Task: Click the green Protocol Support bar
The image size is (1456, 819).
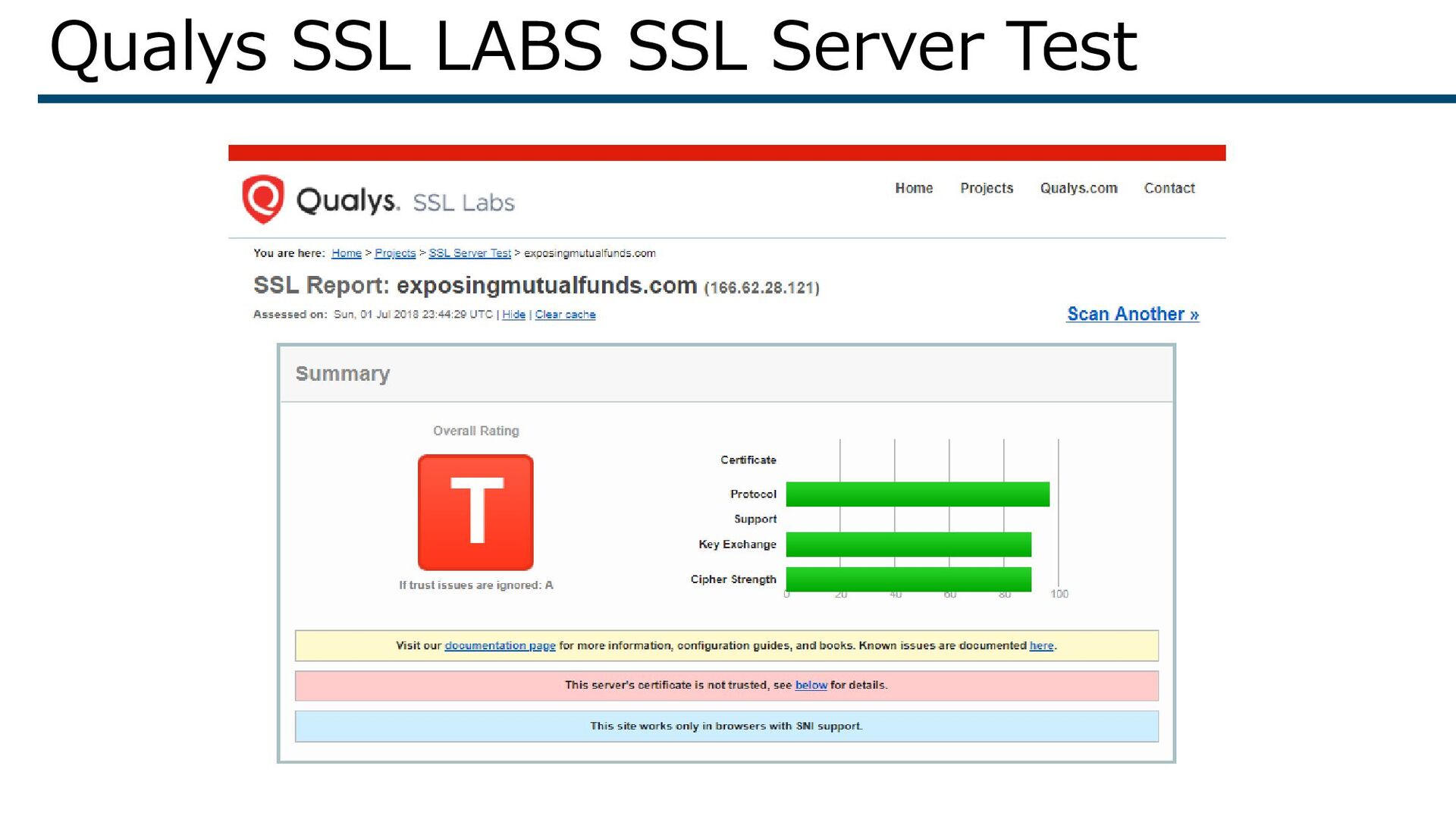Action: (918, 494)
